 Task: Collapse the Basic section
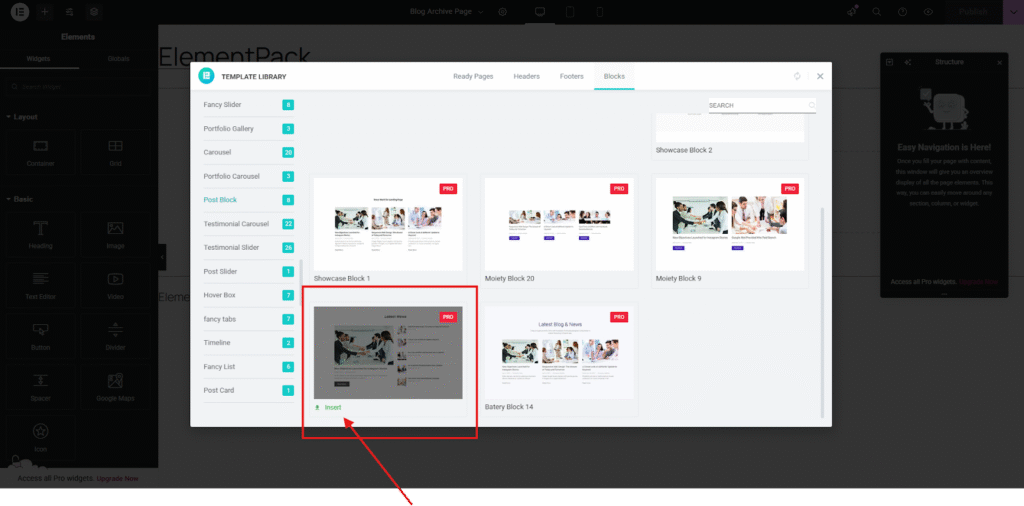(x=20, y=199)
